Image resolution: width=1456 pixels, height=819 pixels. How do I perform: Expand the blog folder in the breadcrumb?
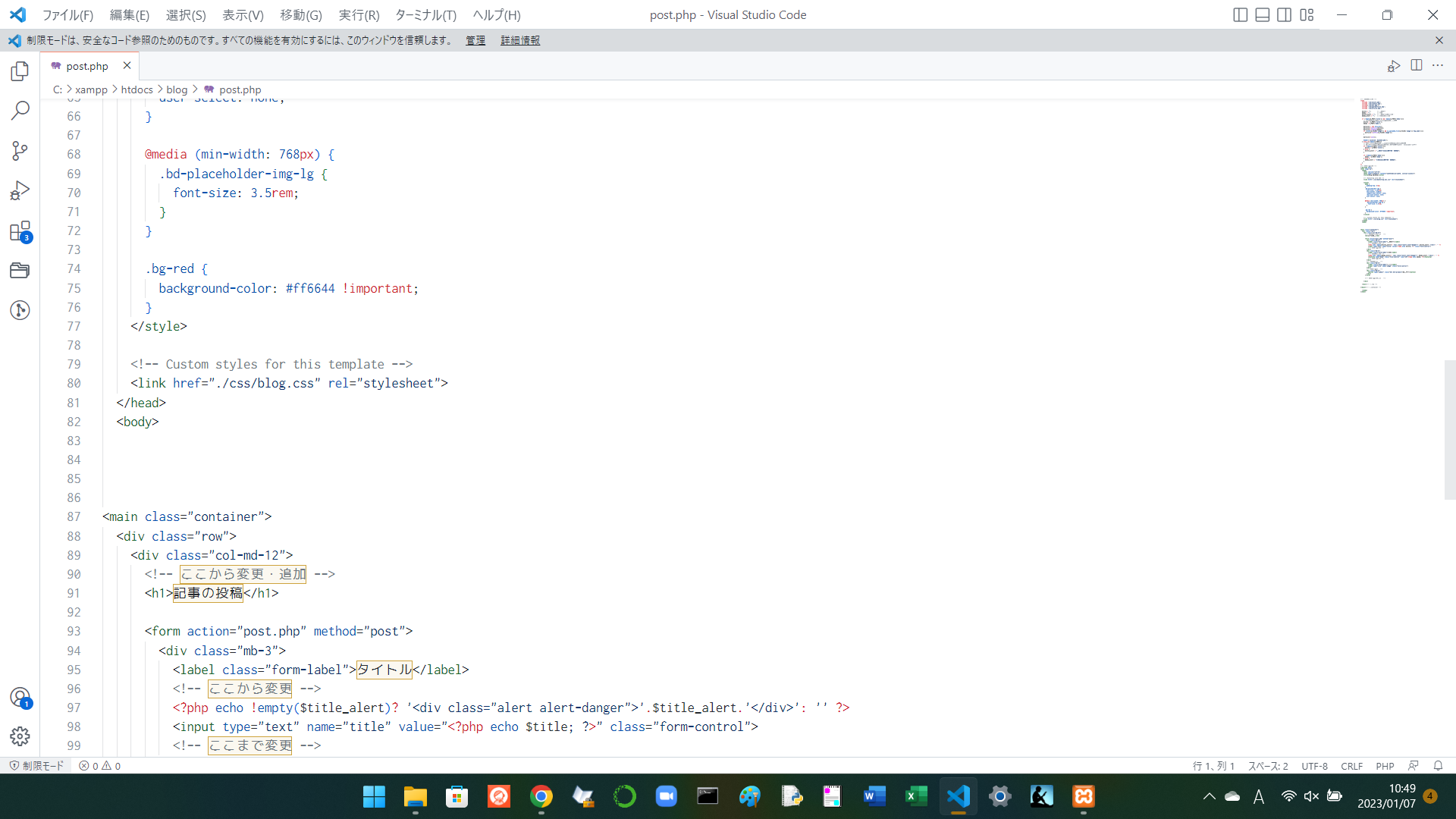[177, 89]
